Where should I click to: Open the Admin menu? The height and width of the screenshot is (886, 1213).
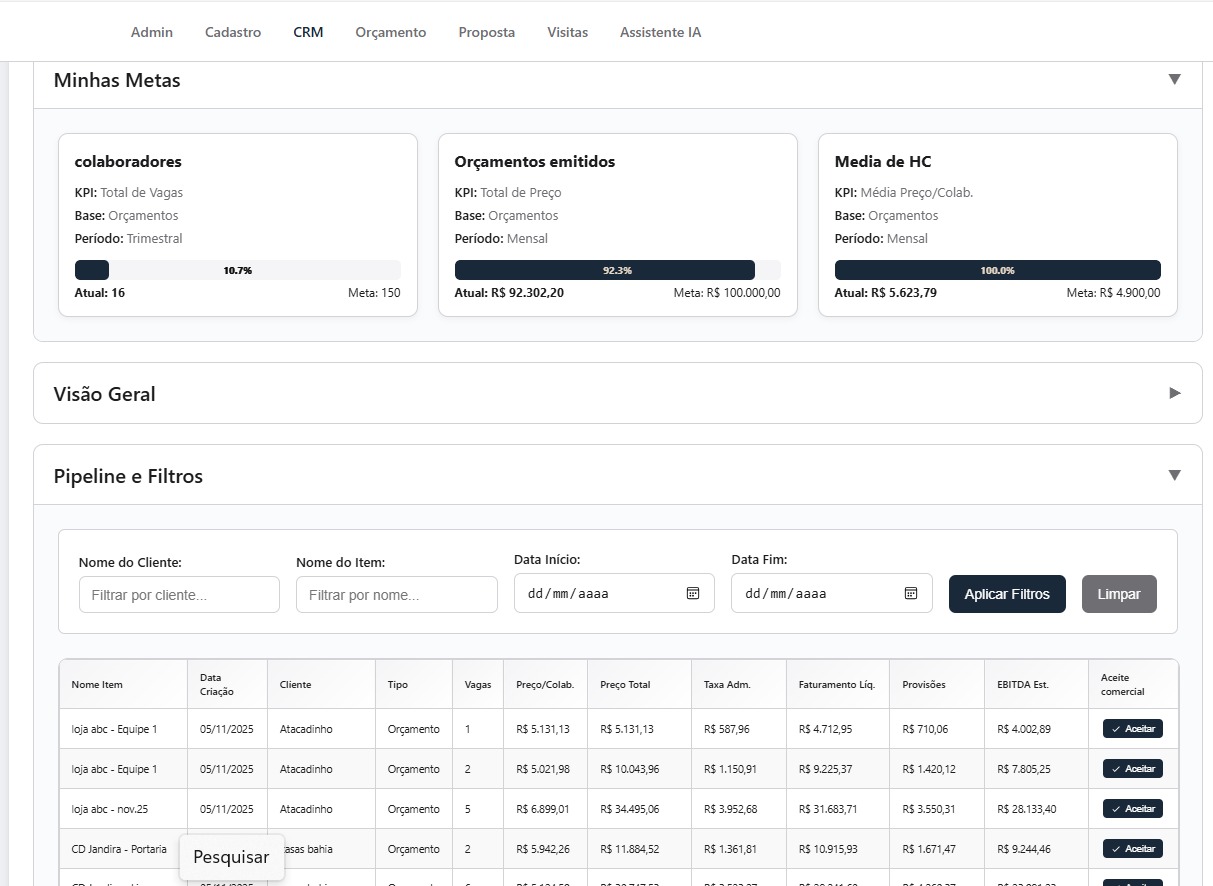pos(152,32)
